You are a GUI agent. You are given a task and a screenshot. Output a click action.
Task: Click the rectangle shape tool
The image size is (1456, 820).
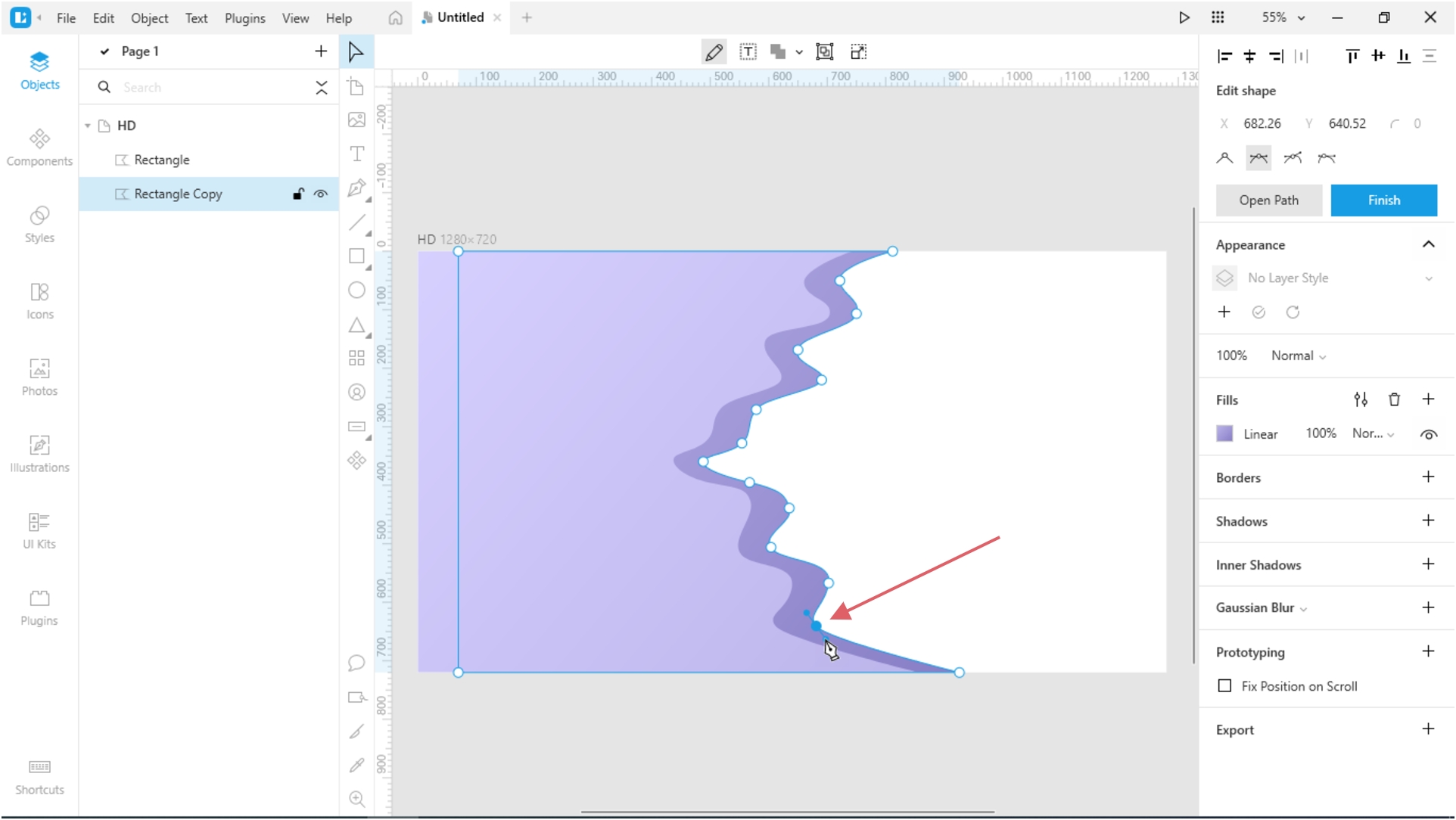click(x=358, y=256)
